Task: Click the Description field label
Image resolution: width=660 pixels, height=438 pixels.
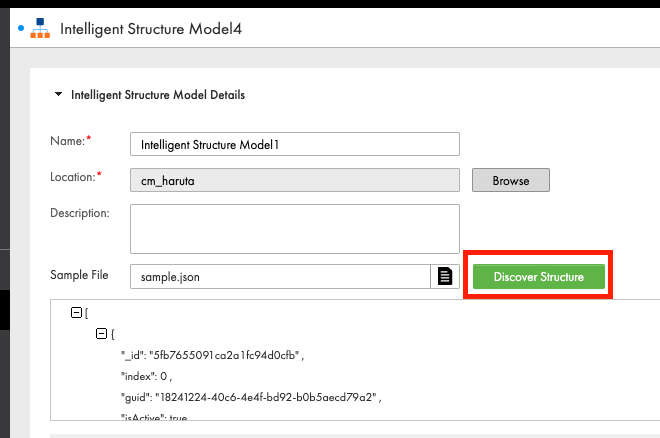Action: pyautogui.click(x=80, y=213)
